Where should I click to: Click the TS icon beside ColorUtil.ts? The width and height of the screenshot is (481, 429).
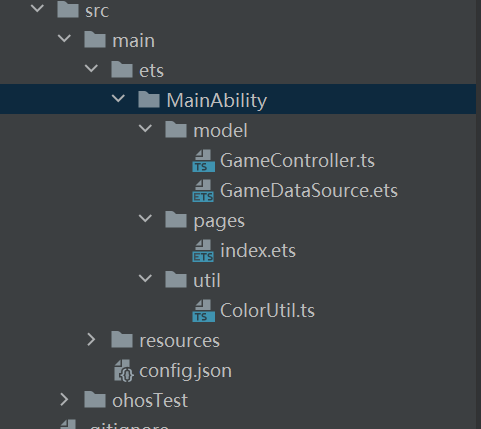point(203,311)
